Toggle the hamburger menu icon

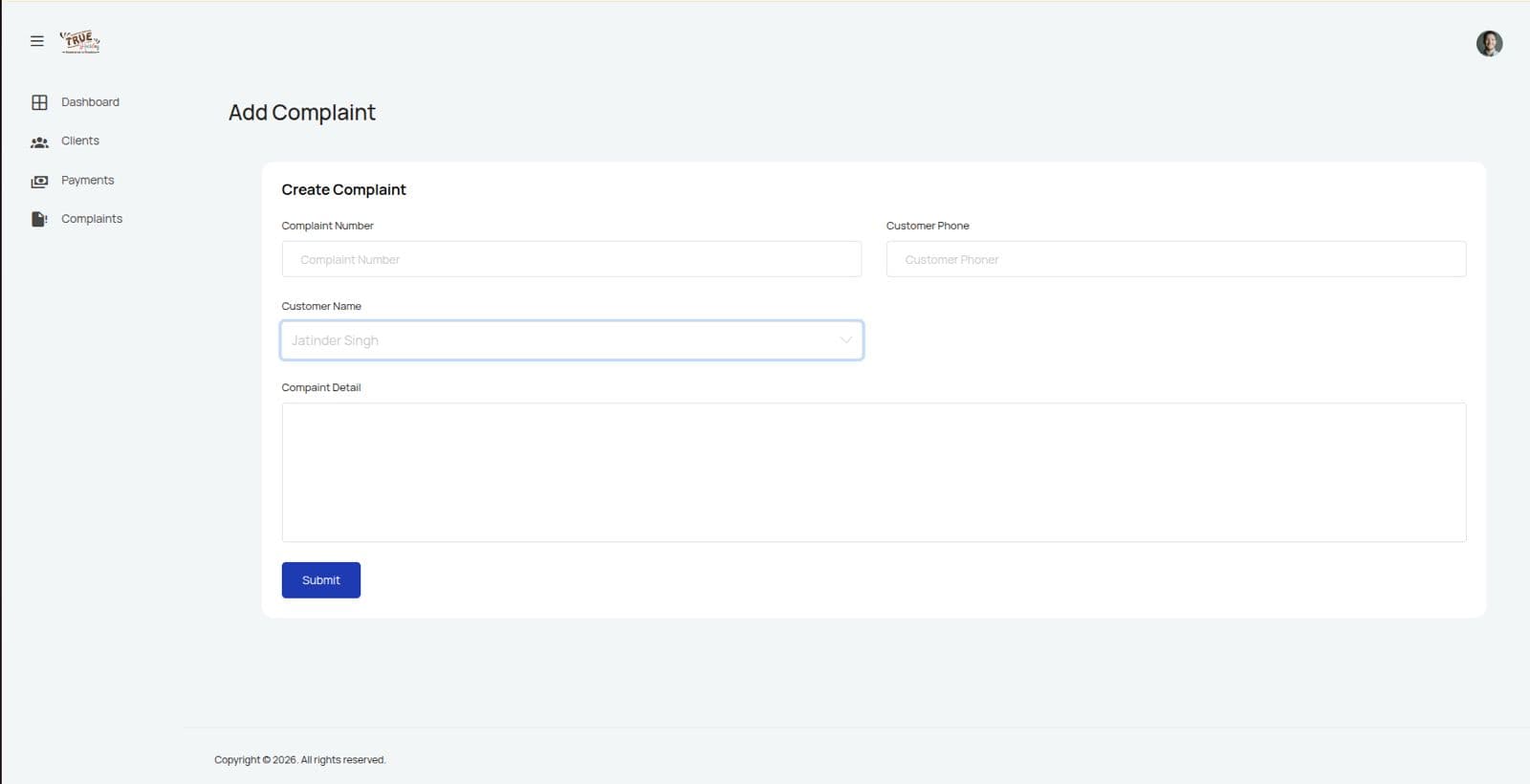(37, 41)
